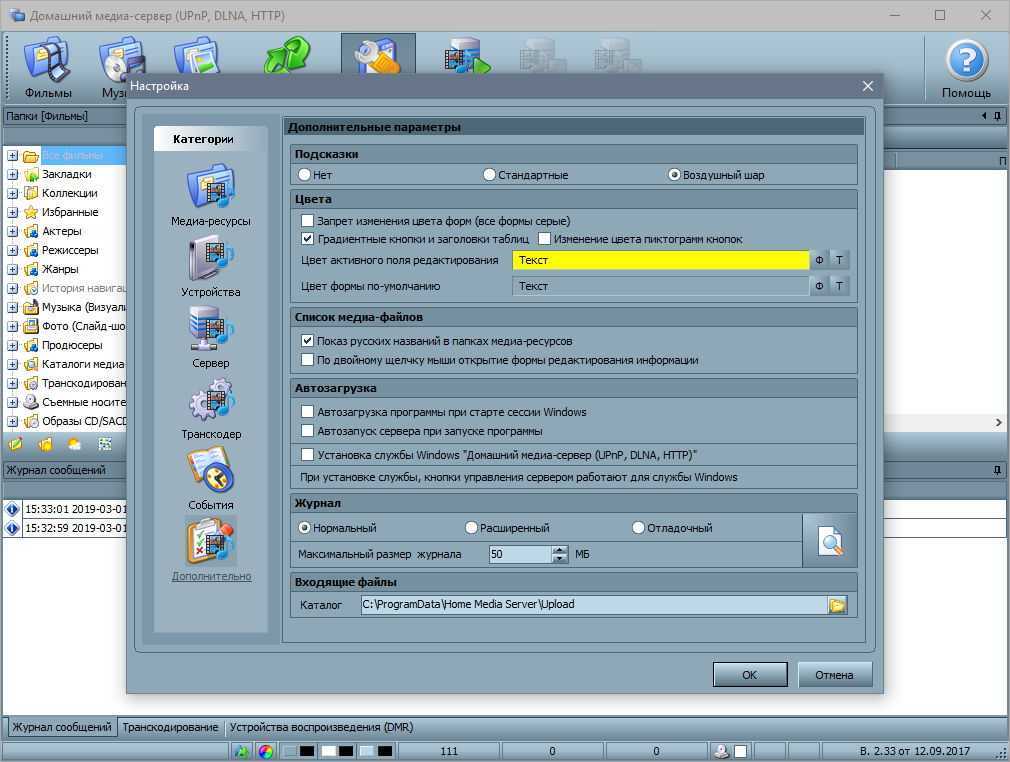This screenshot has width=1010, height=762.
Task: Enable Изменение цвета пиктограмм кнопок
Action: pos(545,239)
